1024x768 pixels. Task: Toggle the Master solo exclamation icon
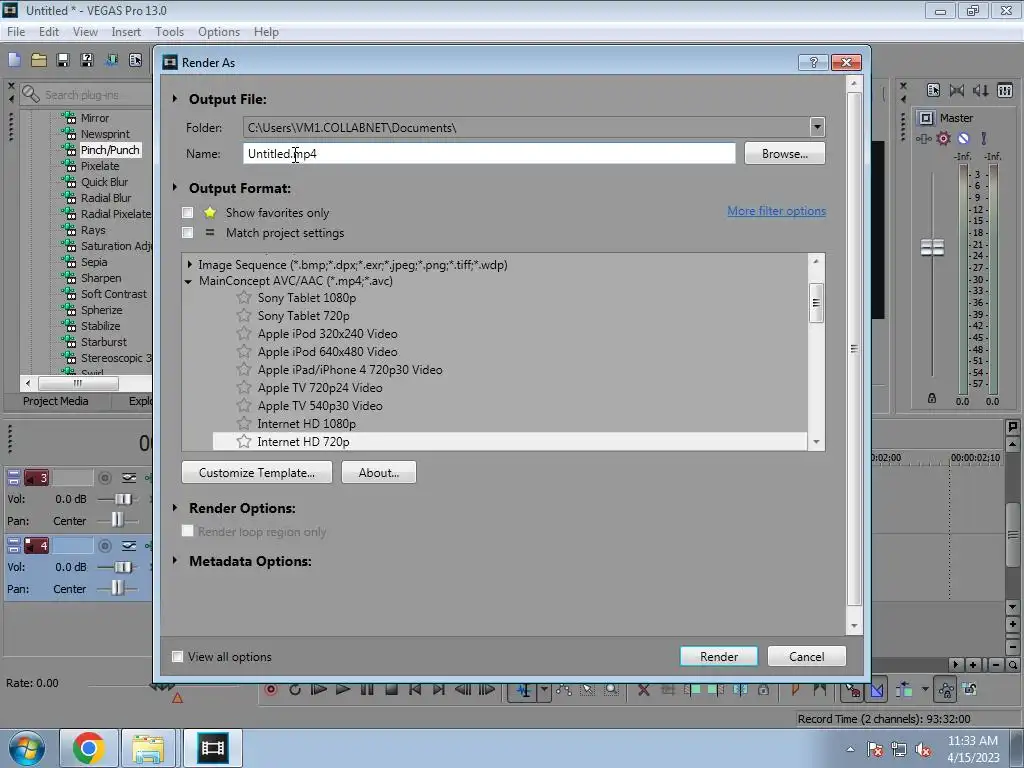pos(984,138)
